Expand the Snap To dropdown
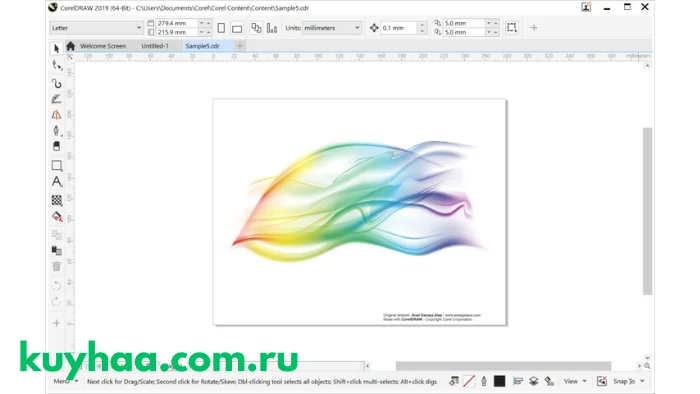This screenshot has width=700, height=394. (x=629, y=381)
